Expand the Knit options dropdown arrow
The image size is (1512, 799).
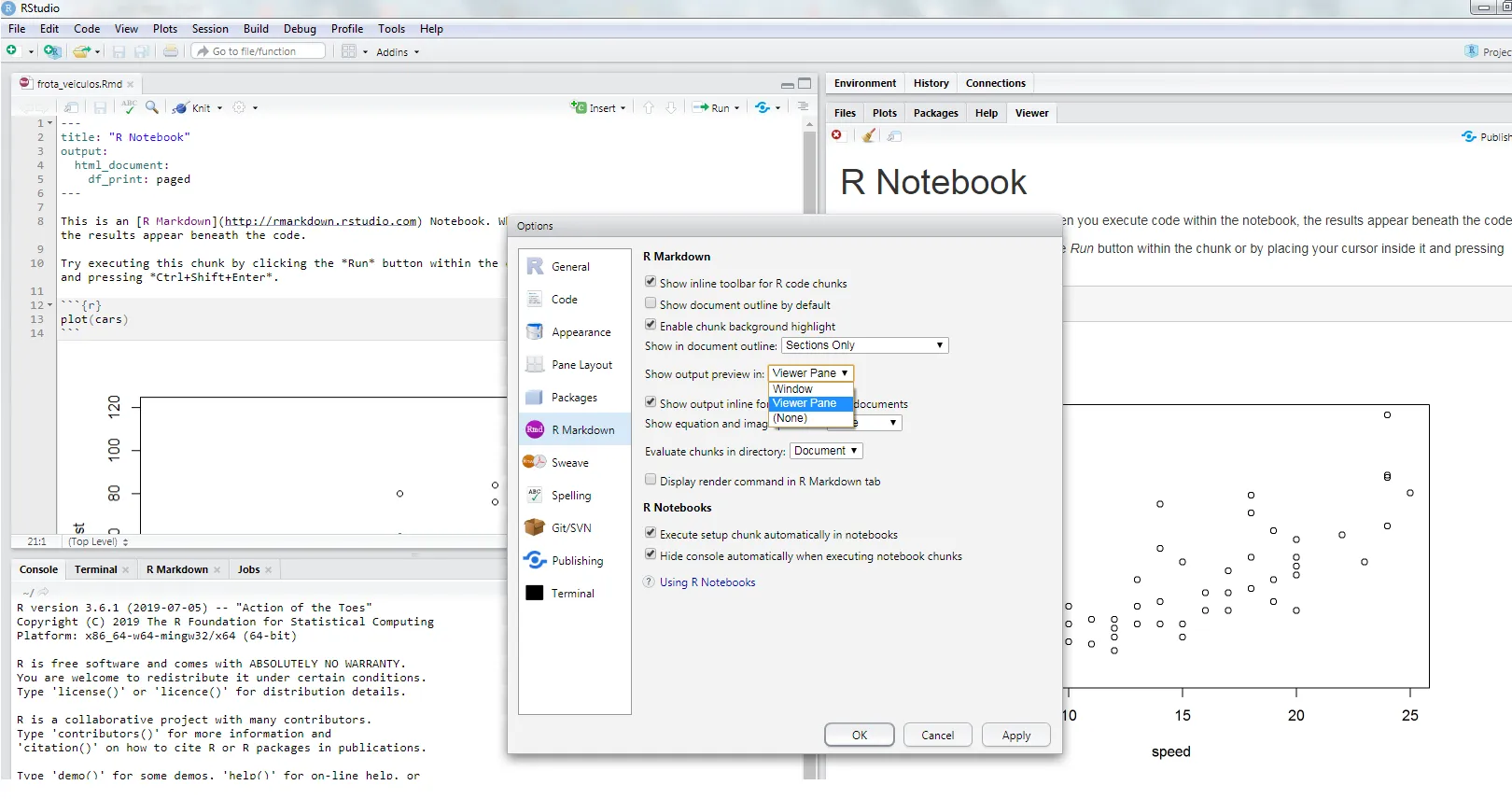pos(219,108)
